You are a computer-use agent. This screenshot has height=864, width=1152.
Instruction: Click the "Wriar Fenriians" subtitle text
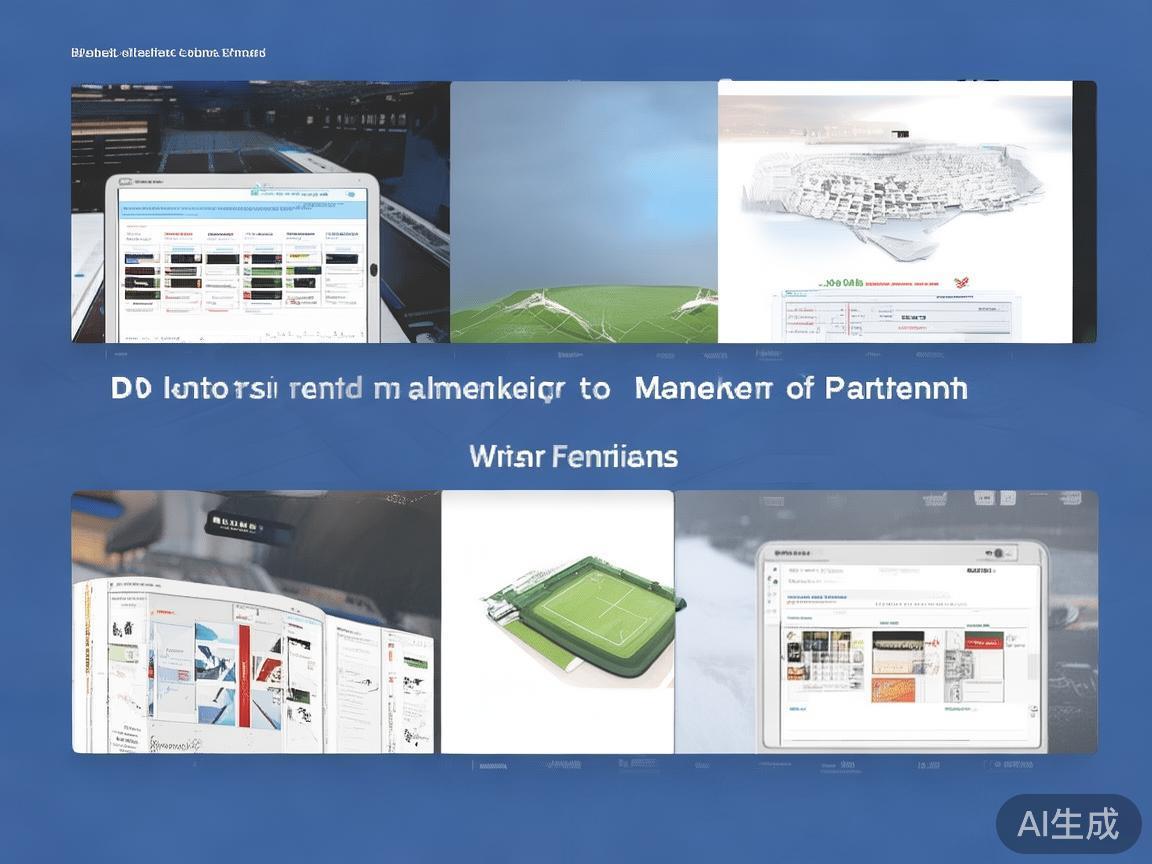(573, 457)
